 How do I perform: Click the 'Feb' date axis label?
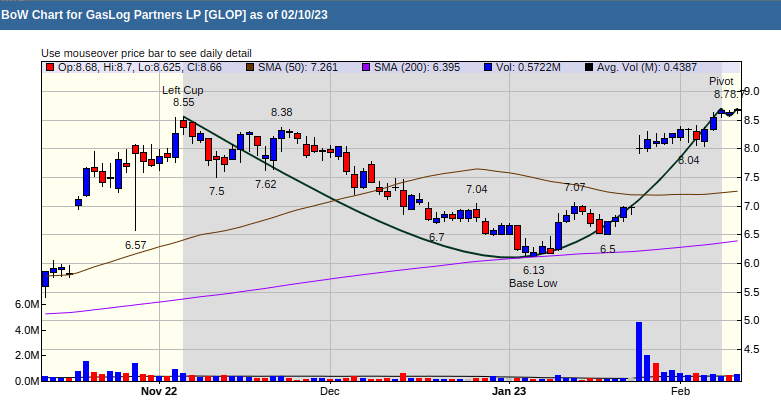pos(680,391)
